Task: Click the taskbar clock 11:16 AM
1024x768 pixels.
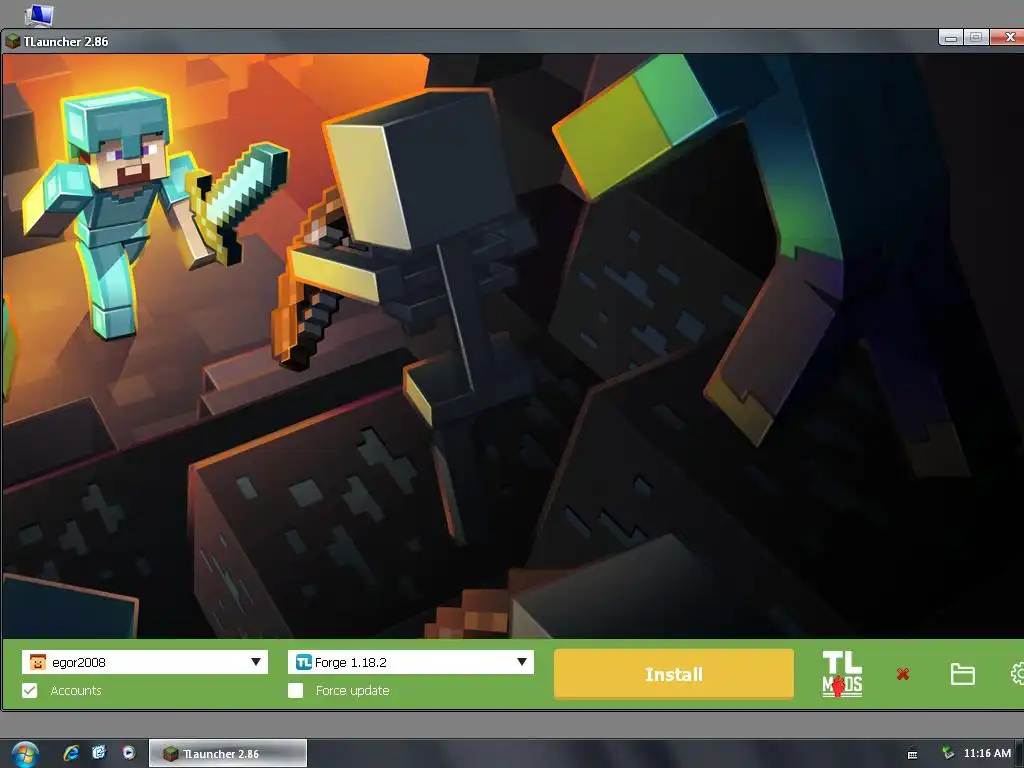Action: (987, 753)
